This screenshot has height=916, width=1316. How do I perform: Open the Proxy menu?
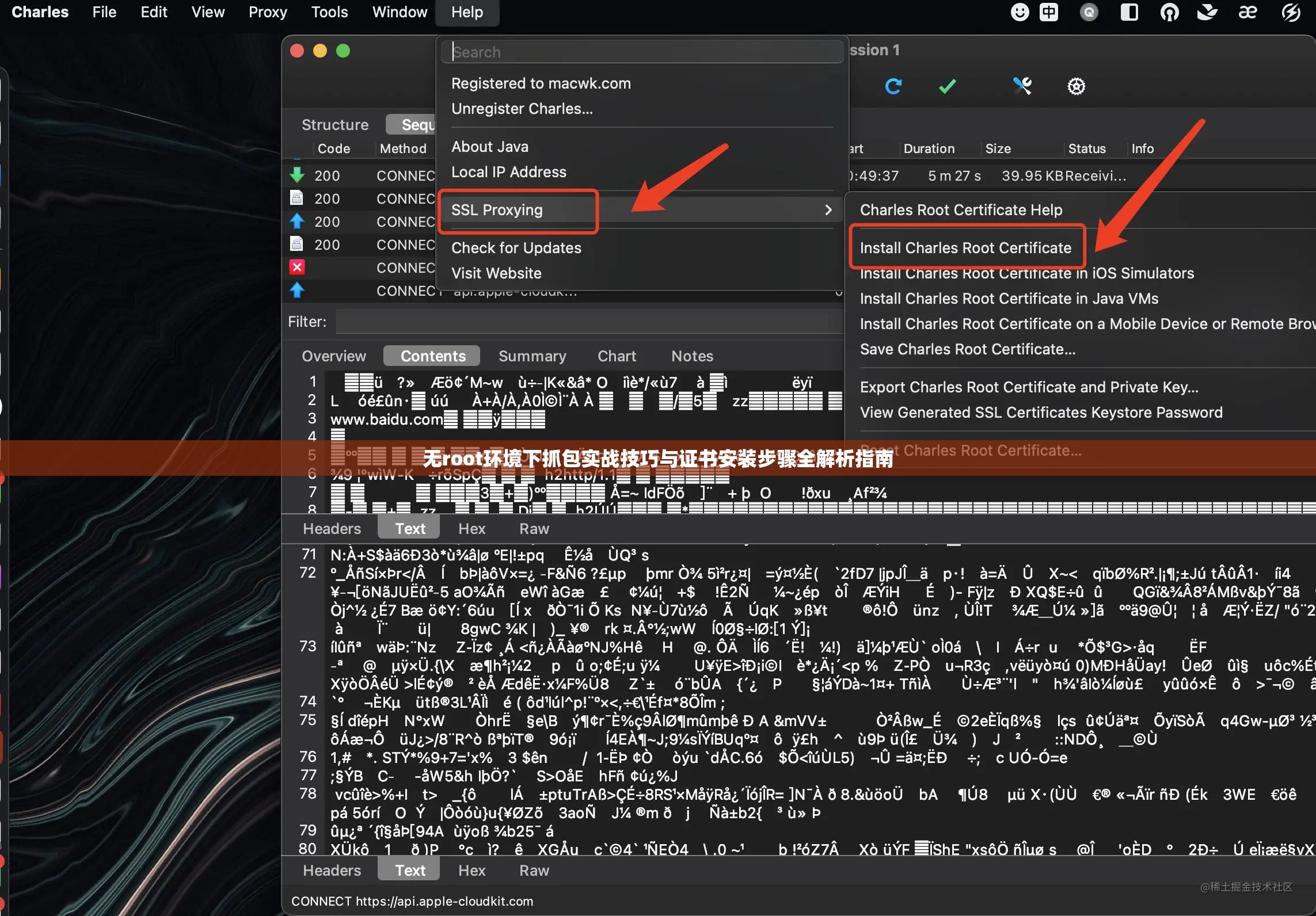click(267, 12)
